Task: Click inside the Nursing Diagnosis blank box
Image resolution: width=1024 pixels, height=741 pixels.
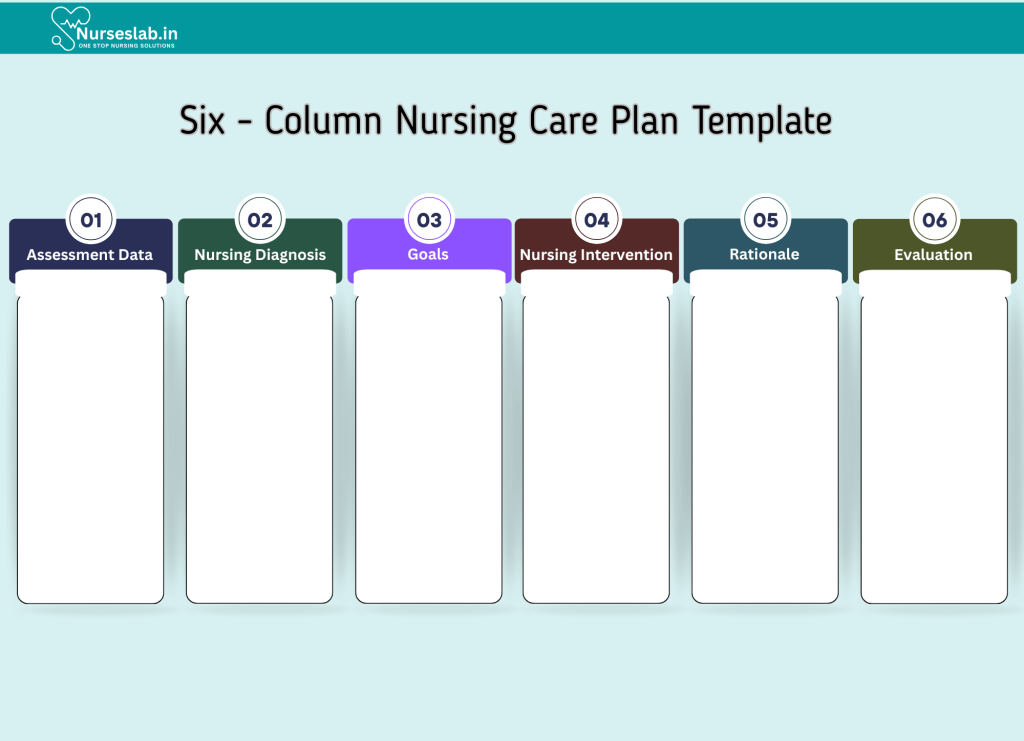Action: point(259,445)
